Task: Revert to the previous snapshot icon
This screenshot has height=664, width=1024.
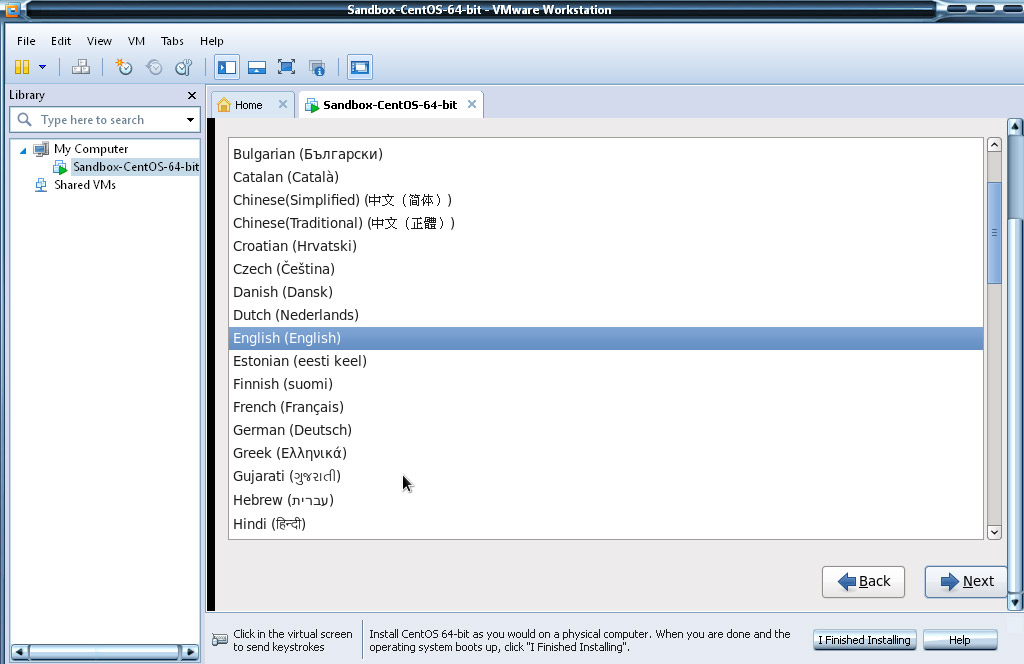Action: click(154, 67)
